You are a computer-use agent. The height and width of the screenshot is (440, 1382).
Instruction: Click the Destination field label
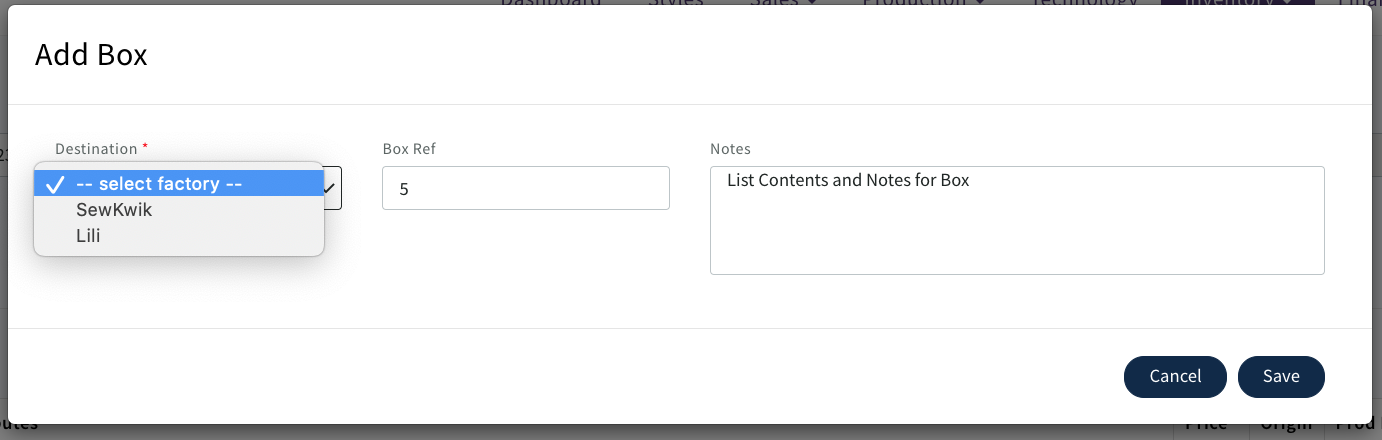[x=96, y=149]
